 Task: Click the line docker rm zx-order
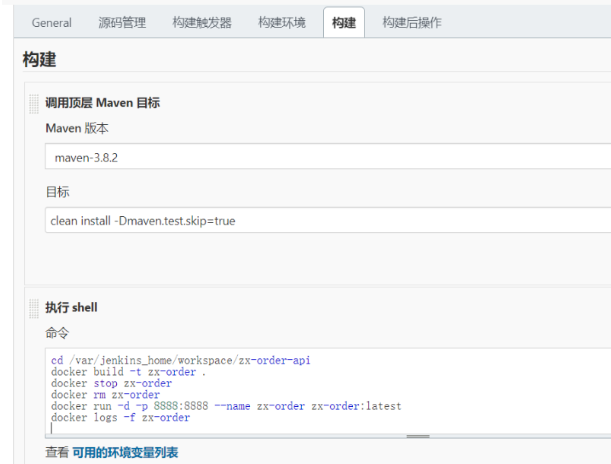tap(105, 395)
